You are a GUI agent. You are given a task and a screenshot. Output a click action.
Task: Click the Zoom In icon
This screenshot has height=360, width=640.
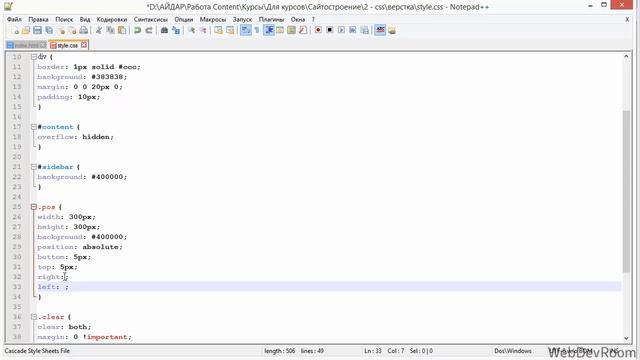point(191,30)
